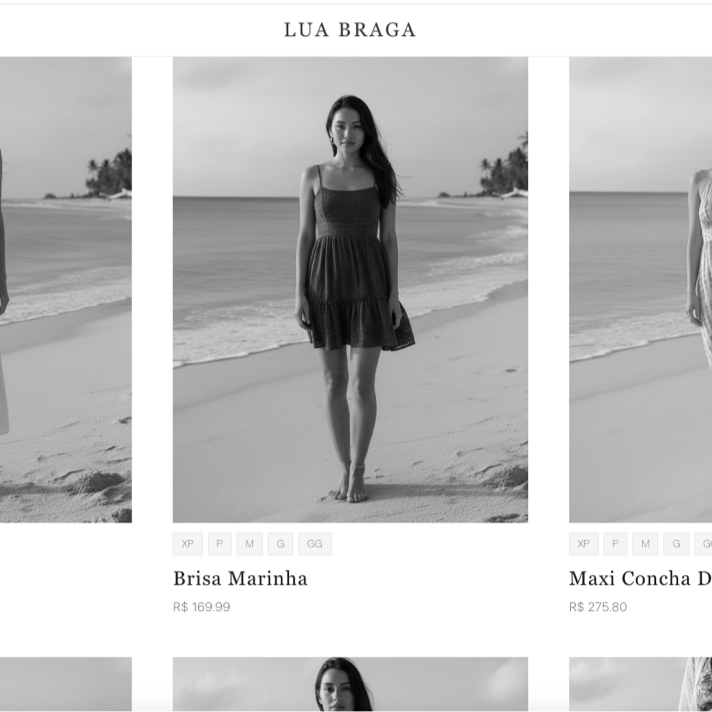This screenshot has width=712, height=712.
Task: Click the Maxi Concha dress photo
Action: [x=640, y=290]
